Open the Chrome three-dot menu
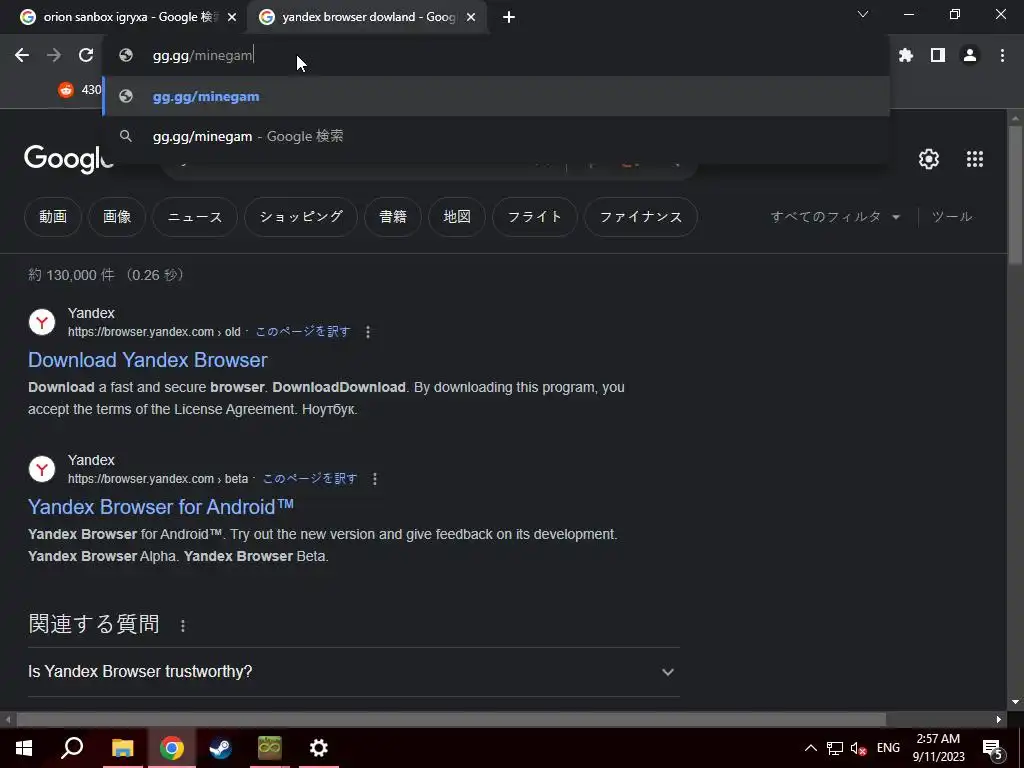 [1002, 56]
